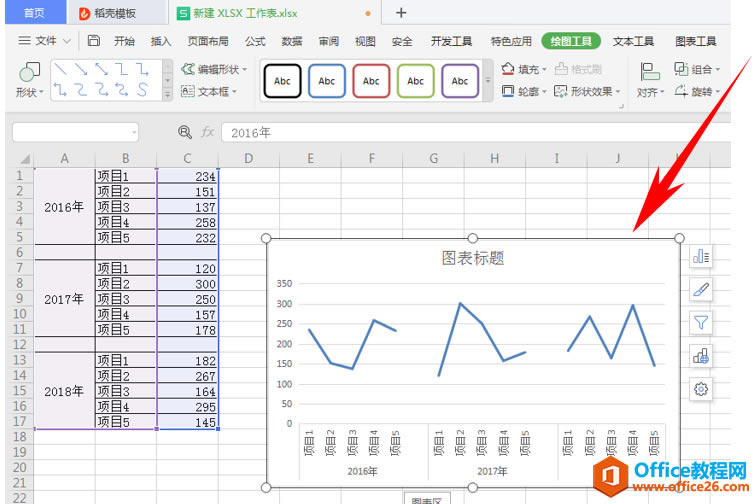756x504 pixels.
Task: Open the Formulas (公式) tab
Action: click(x=255, y=41)
